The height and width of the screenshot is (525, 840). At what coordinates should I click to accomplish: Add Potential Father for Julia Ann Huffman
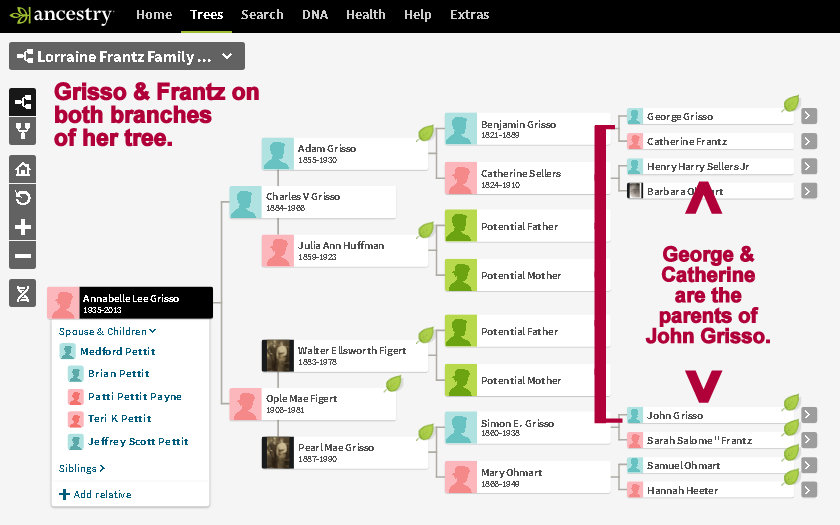point(526,226)
